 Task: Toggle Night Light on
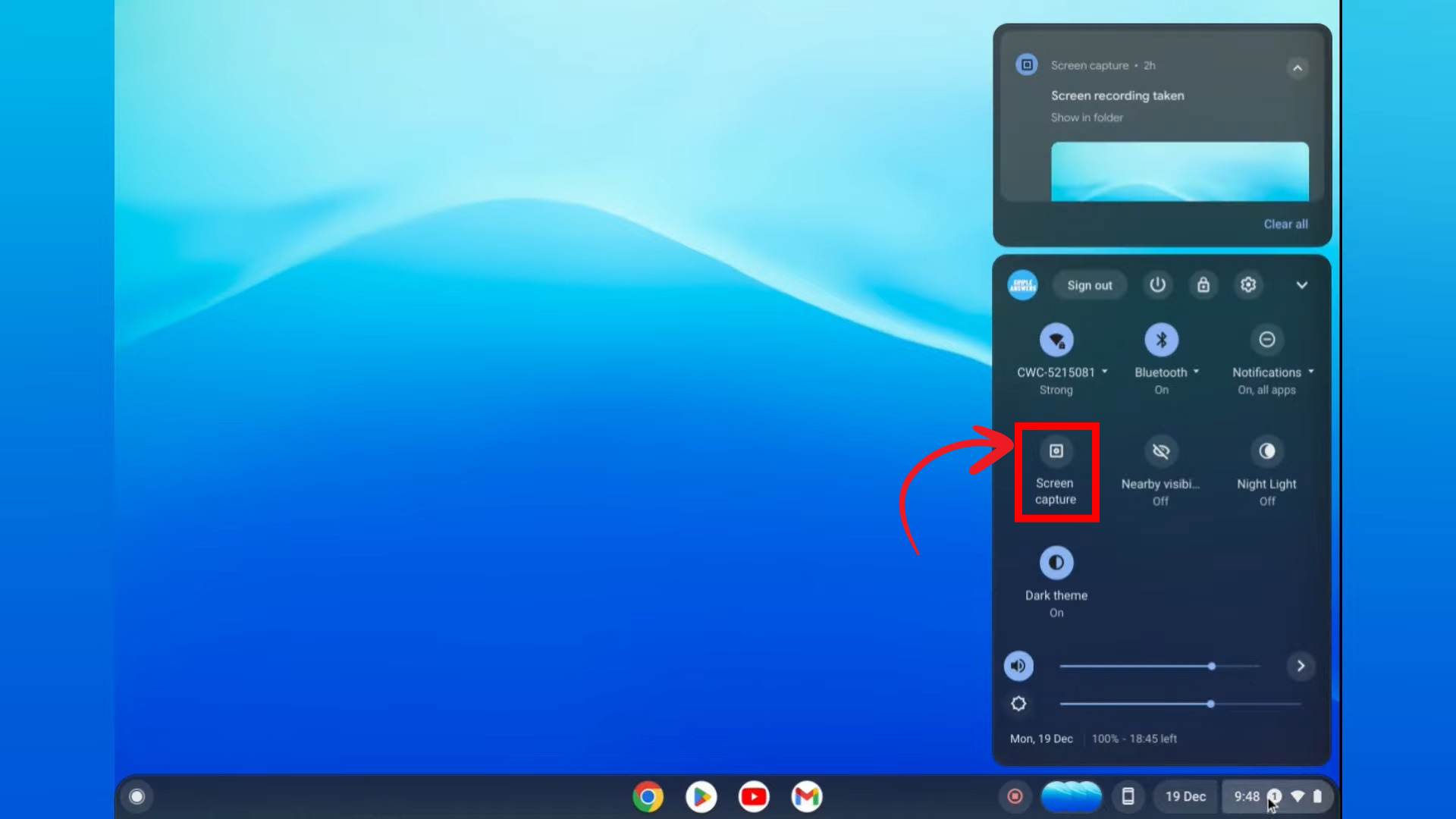[1266, 452]
